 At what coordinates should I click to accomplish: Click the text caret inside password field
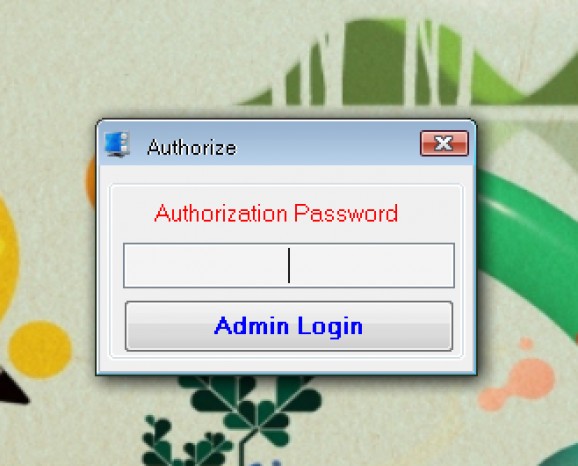(289, 265)
